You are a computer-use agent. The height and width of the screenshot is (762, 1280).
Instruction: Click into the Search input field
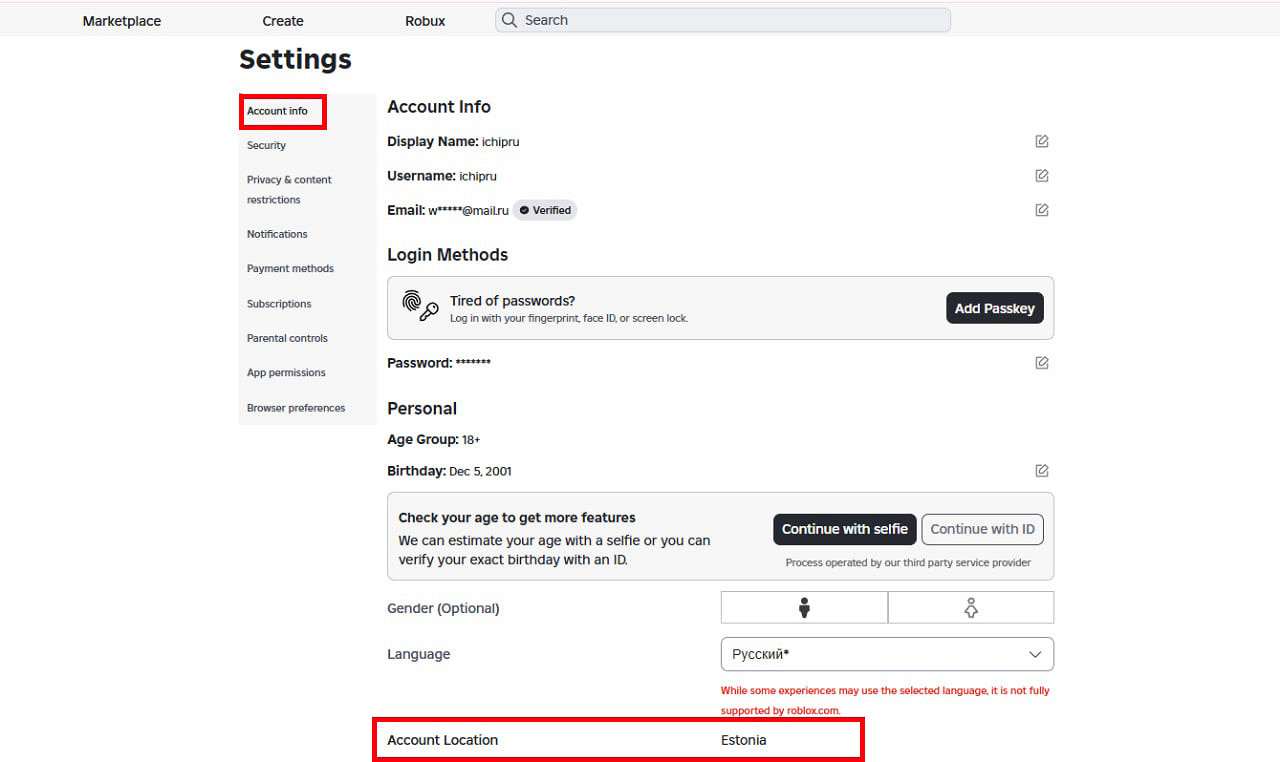point(730,20)
